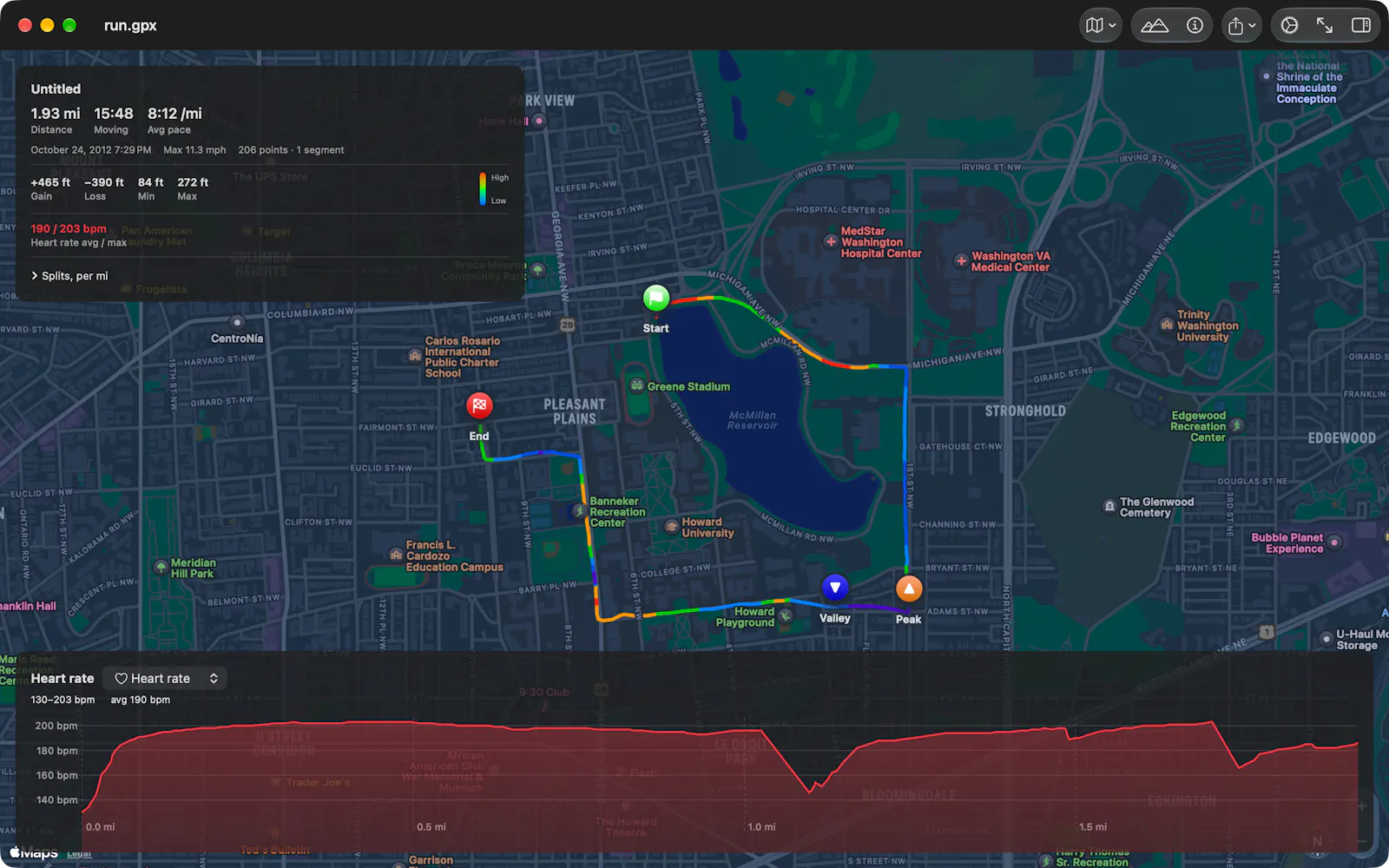Click the red End flag marker

(x=479, y=405)
